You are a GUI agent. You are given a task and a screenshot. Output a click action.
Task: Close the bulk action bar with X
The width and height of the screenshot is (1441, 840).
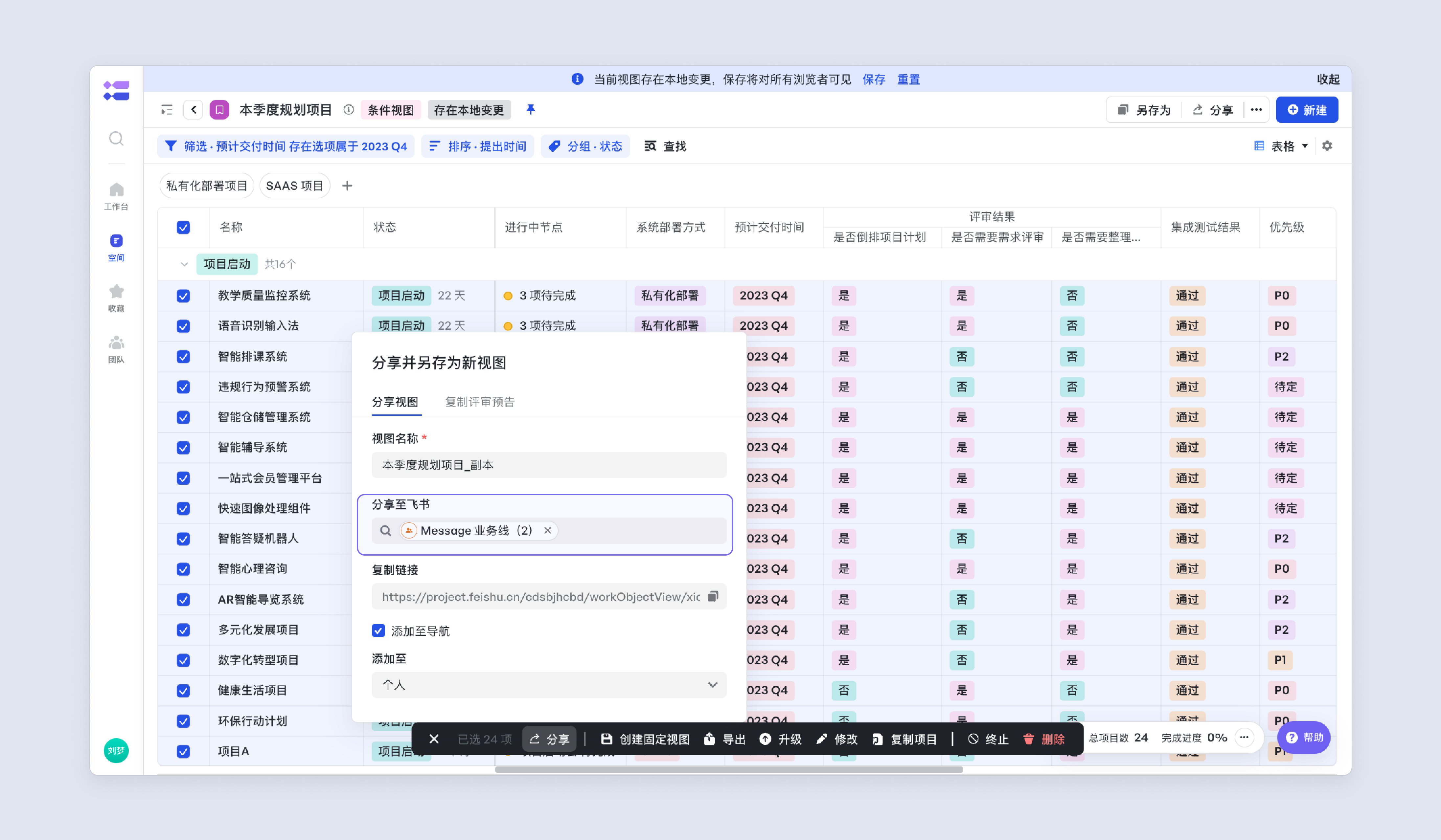434,739
